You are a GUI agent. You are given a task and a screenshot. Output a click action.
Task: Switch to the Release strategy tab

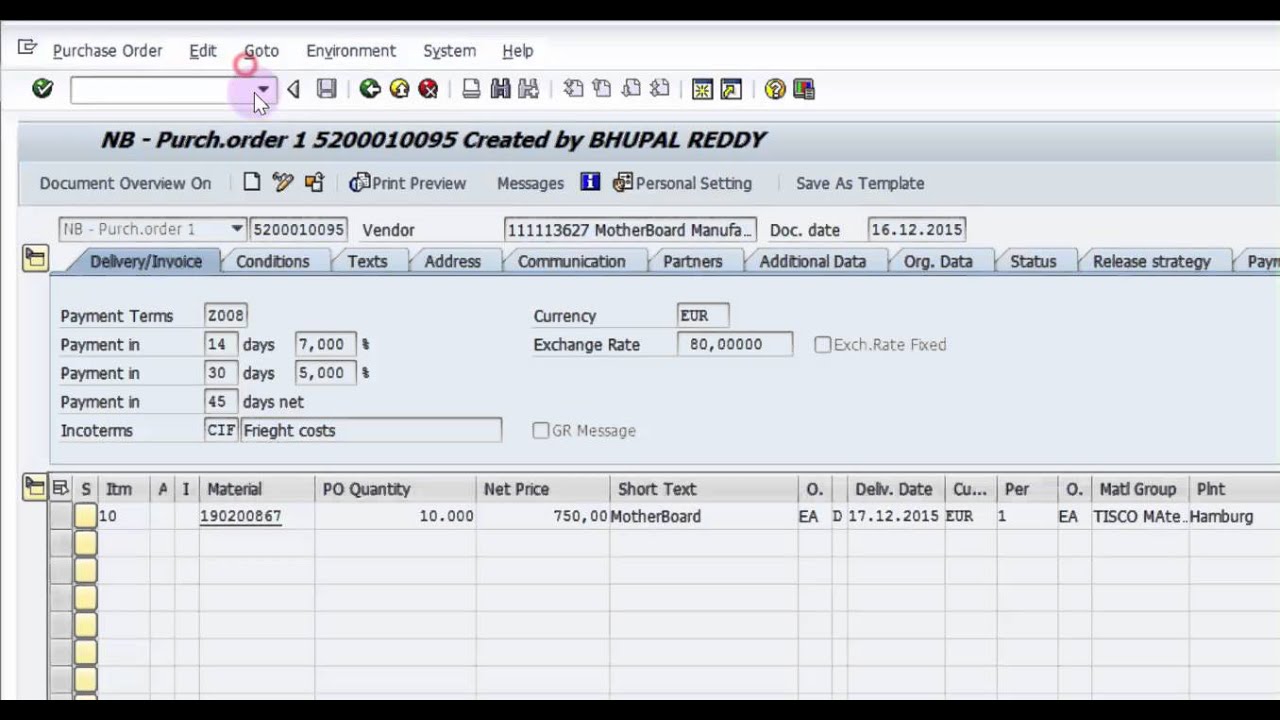(x=1151, y=261)
